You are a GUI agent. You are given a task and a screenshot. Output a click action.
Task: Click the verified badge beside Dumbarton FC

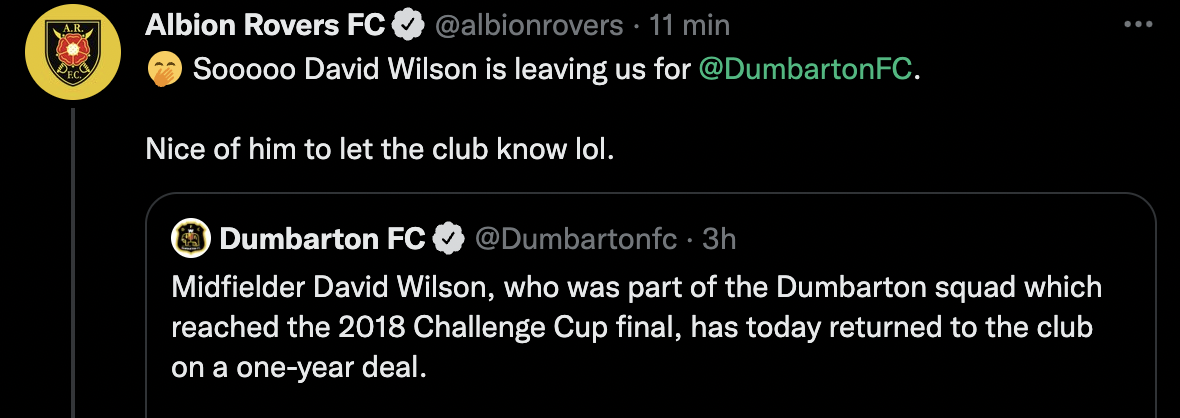click(448, 239)
